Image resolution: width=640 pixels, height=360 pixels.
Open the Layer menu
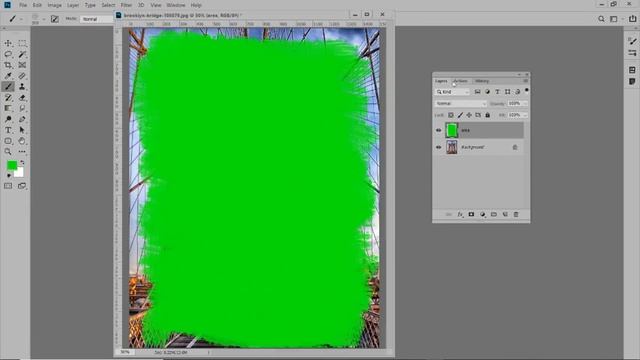(73, 5)
